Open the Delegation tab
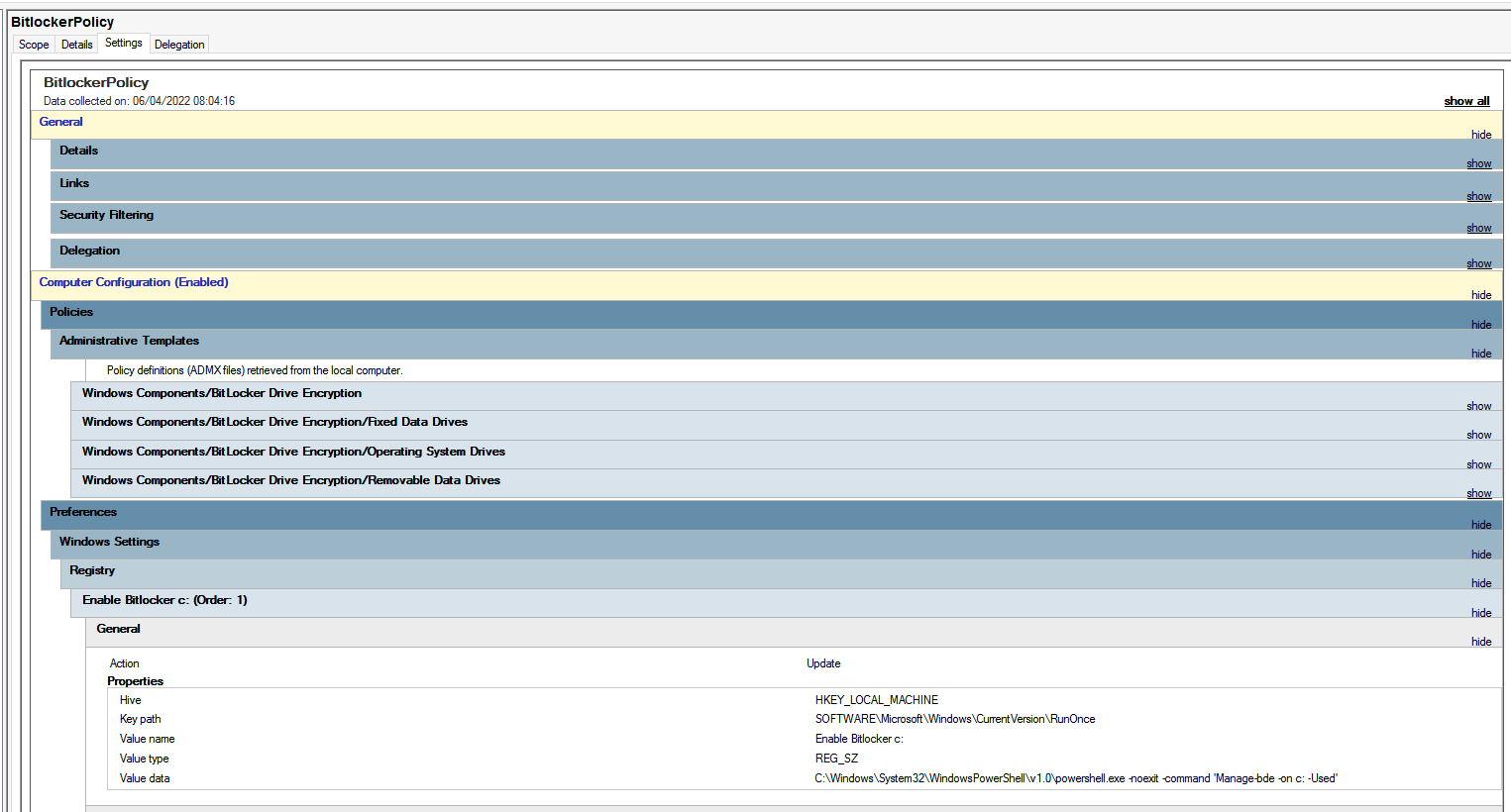Viewport: 1511px width, 812px height. pos(178,44)
